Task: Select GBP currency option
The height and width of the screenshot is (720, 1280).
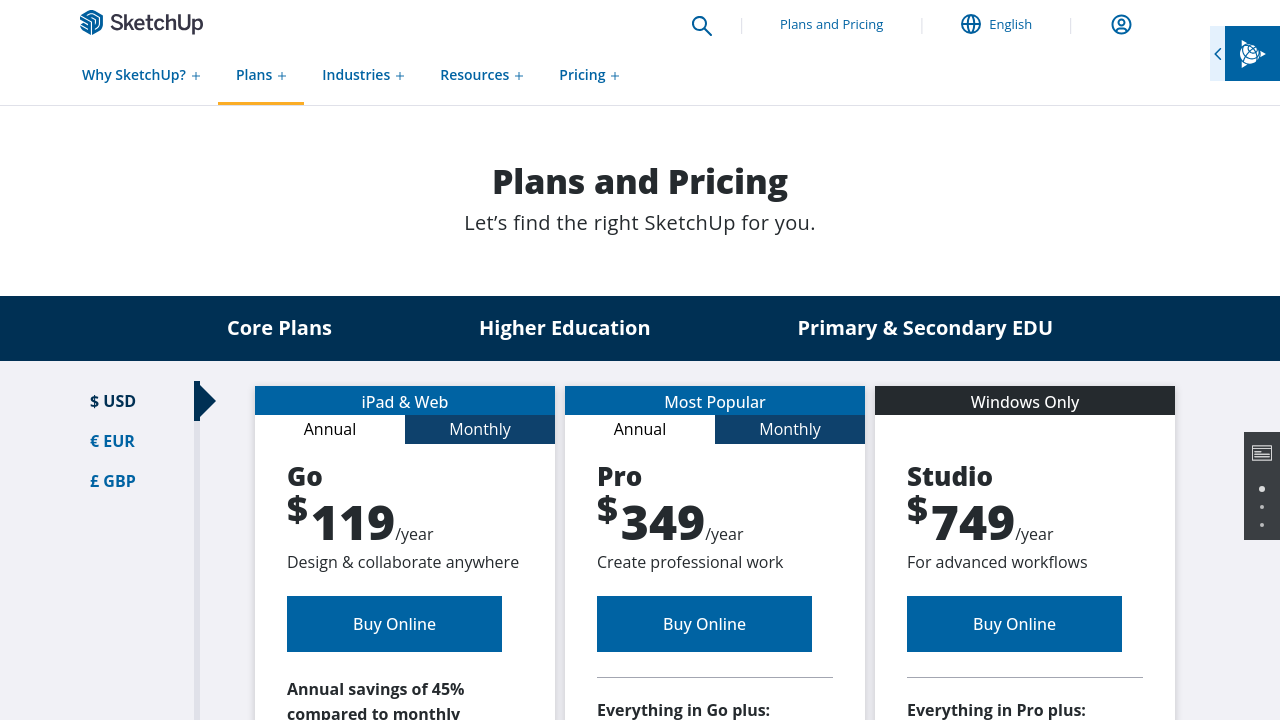Action: pos(113,481)
